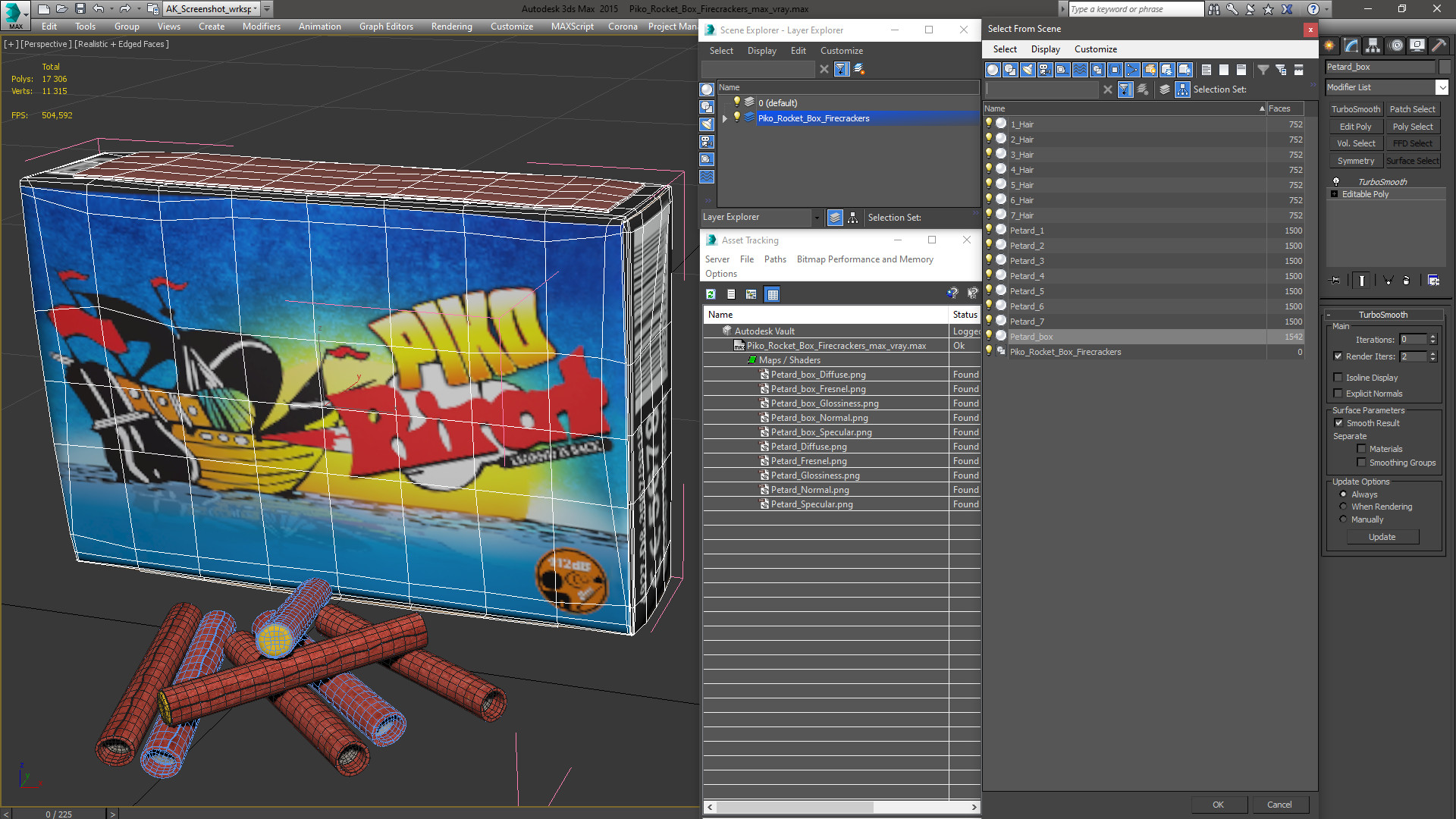Switch Asset Tracking to table view icon
The width and height of the screenshot is (1456, 819).
[x=772, y=294]
